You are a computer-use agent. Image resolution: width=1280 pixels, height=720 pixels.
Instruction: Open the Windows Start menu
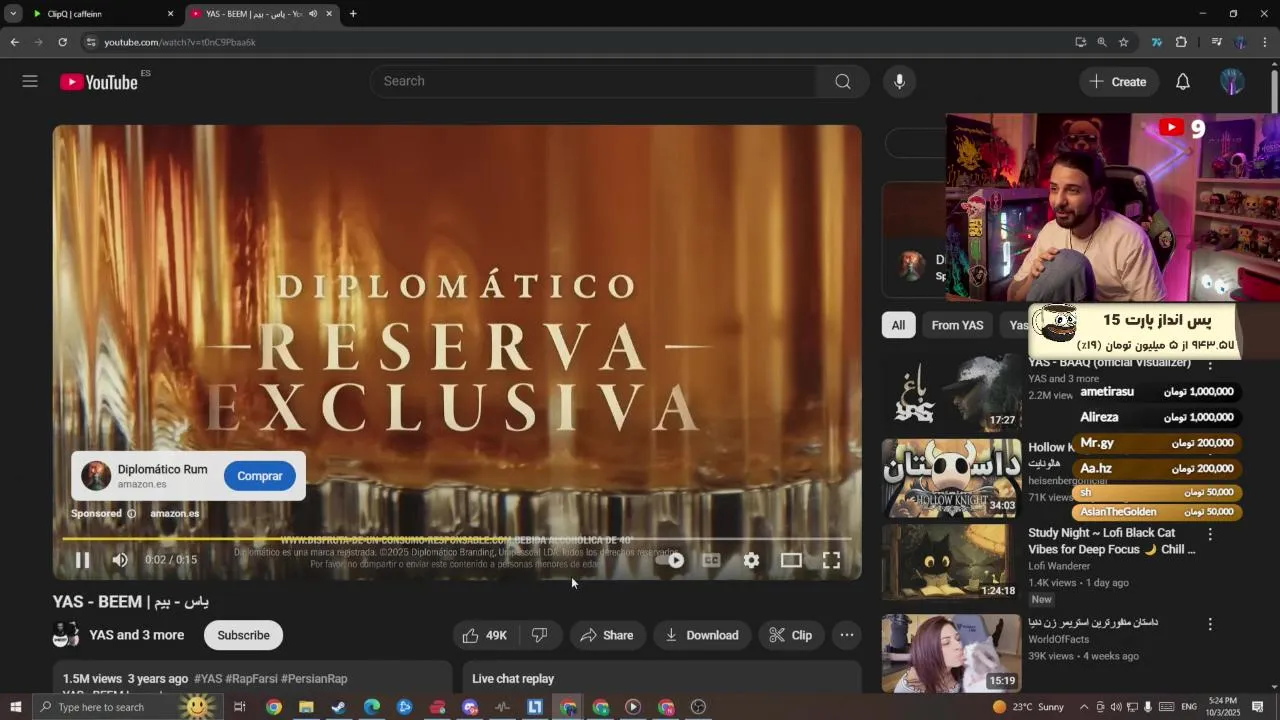pos(15,707)
